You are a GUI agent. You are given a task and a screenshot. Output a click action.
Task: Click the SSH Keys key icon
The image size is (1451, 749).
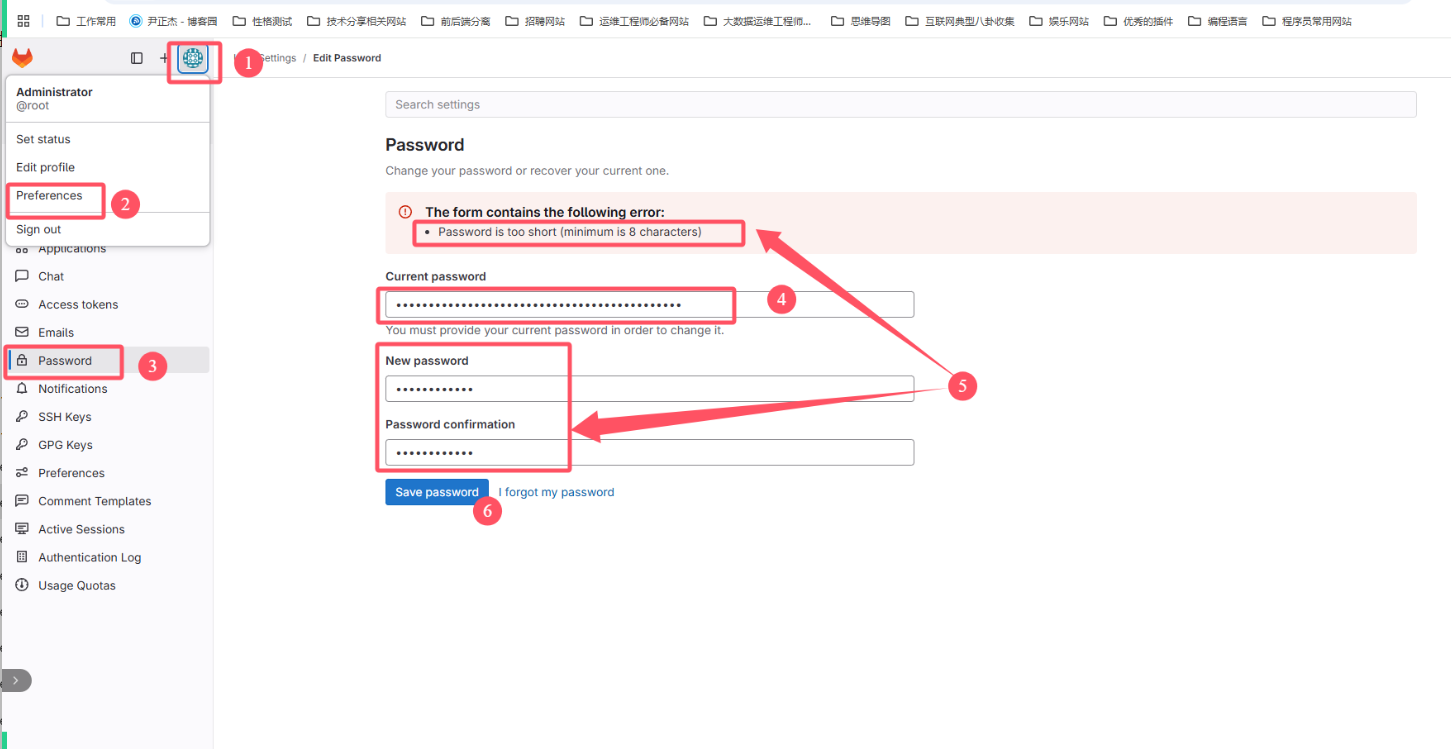pyautogui.click(x=22, y=416)
